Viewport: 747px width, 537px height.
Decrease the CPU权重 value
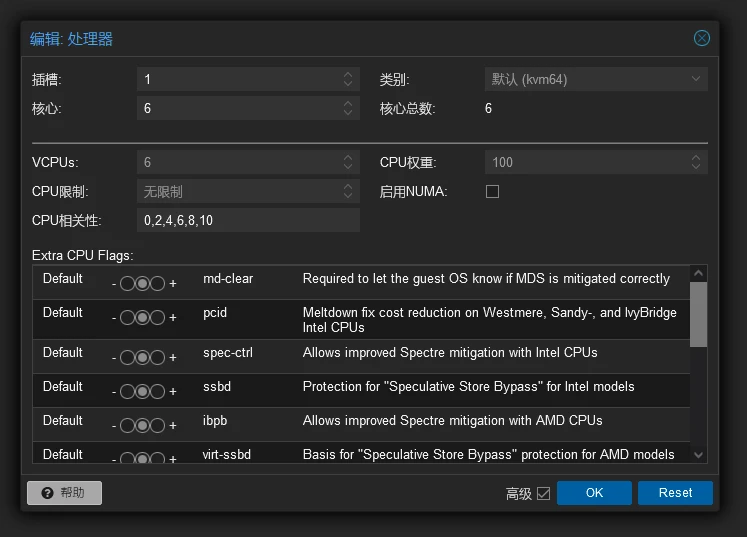[x=696, y=167]
